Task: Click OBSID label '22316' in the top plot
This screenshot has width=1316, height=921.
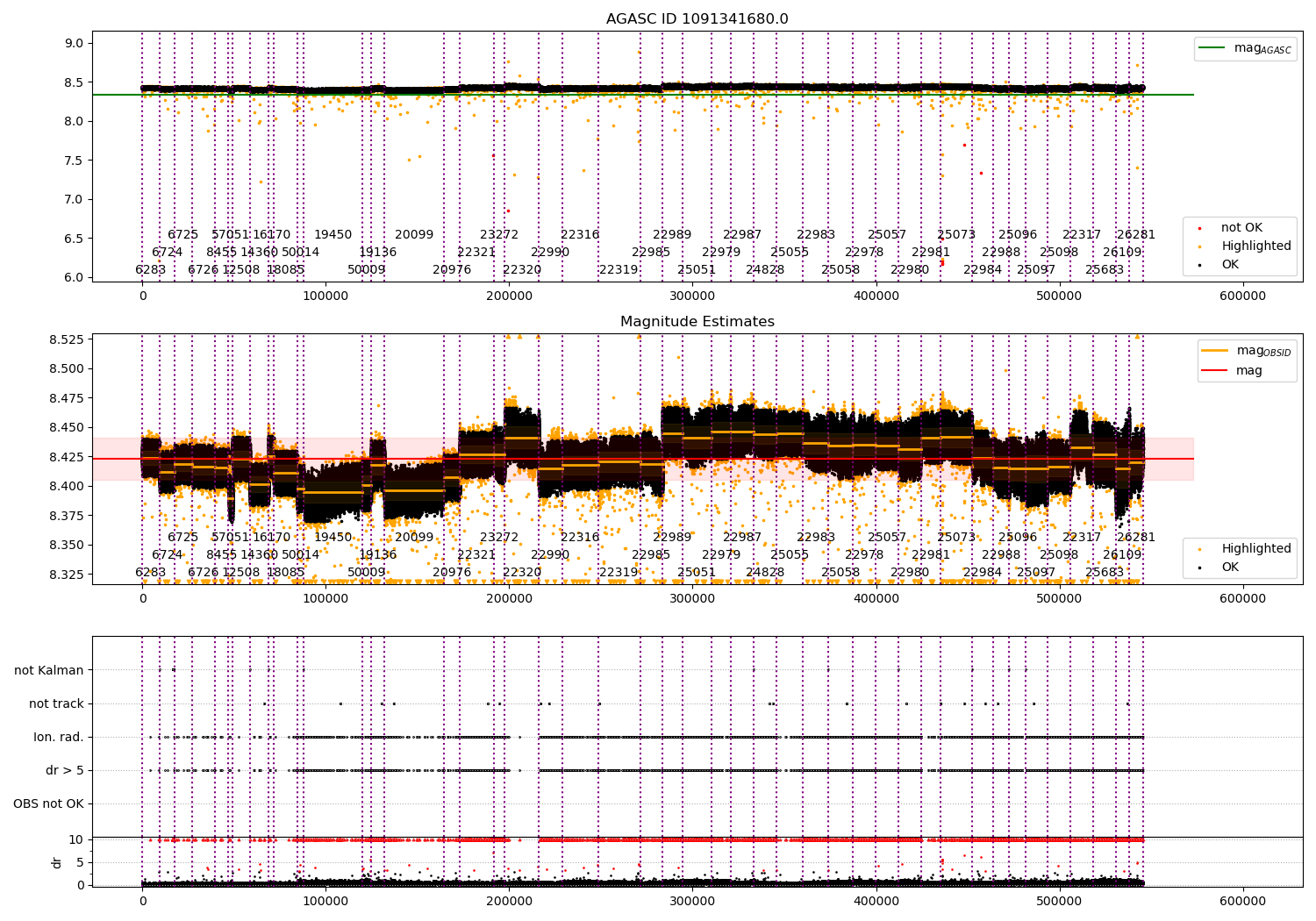Action: click(x=580, y=235)
